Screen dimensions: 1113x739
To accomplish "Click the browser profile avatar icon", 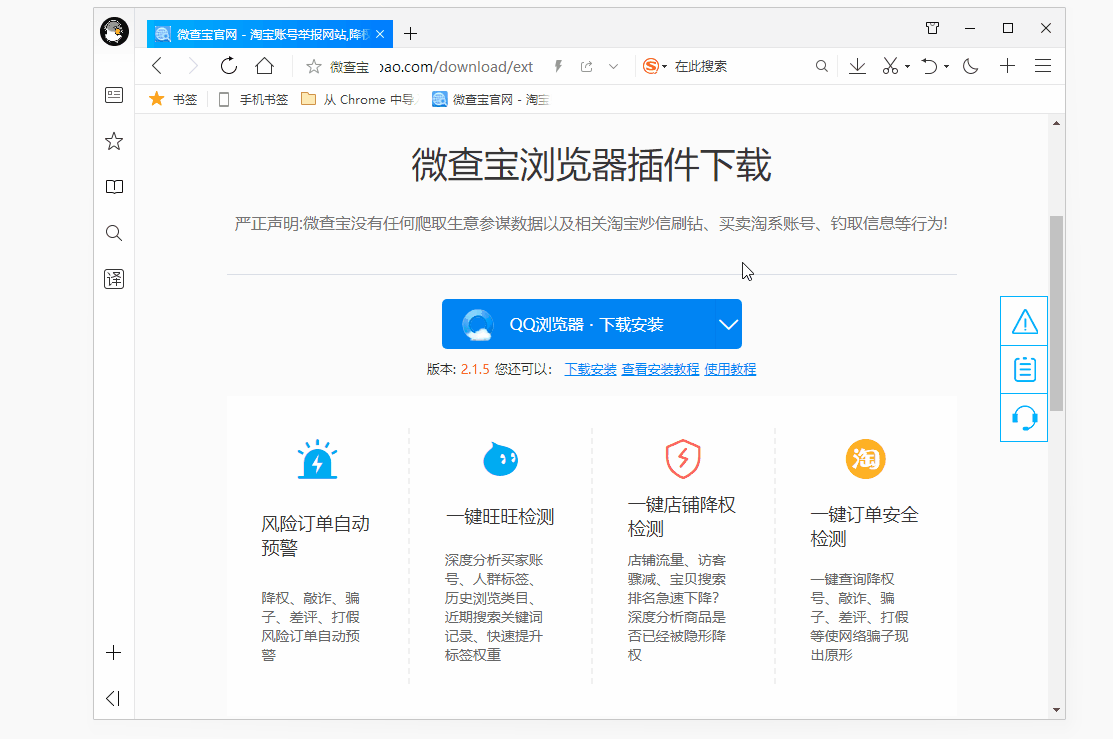I will coord(114,31).
